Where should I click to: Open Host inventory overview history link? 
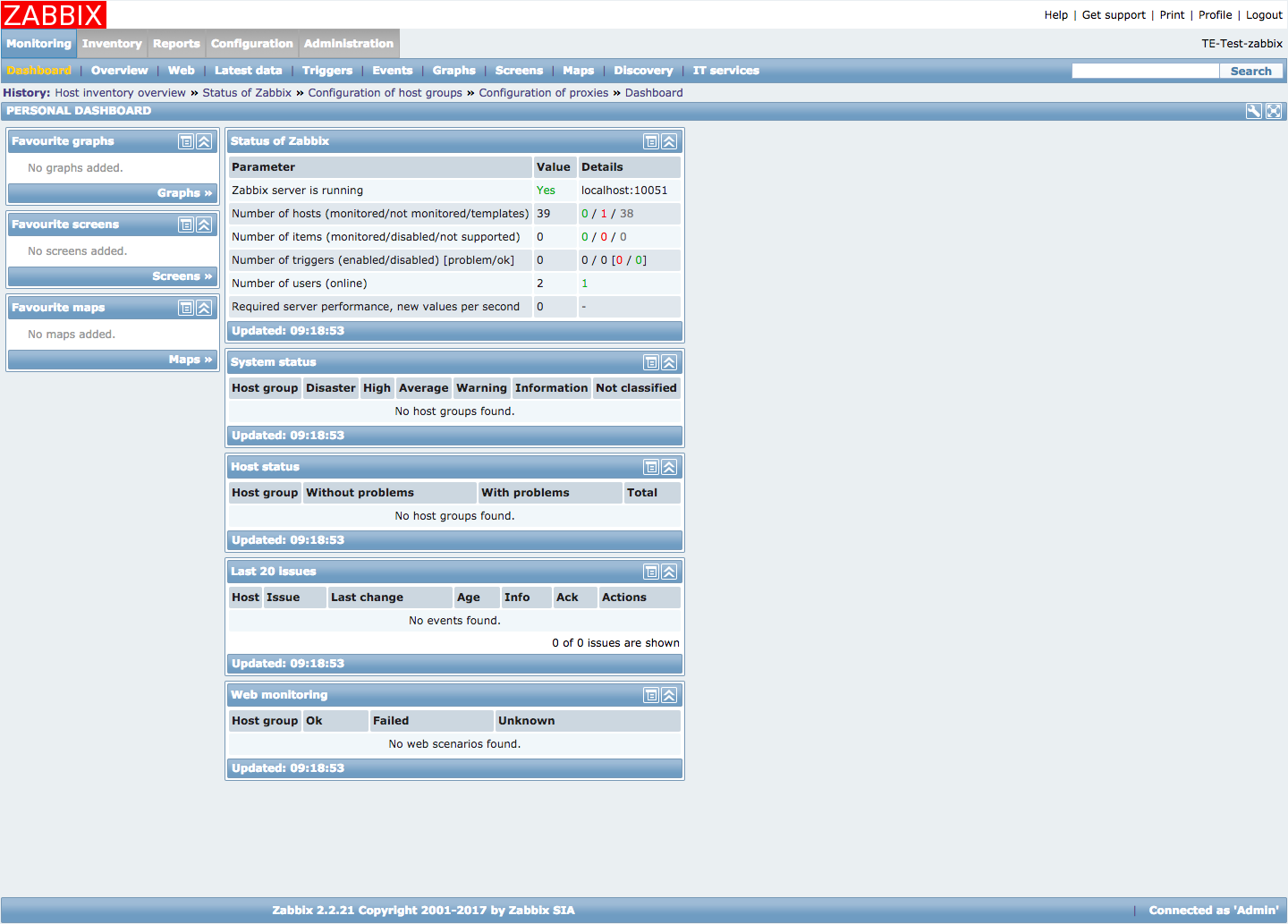[121, 93]
